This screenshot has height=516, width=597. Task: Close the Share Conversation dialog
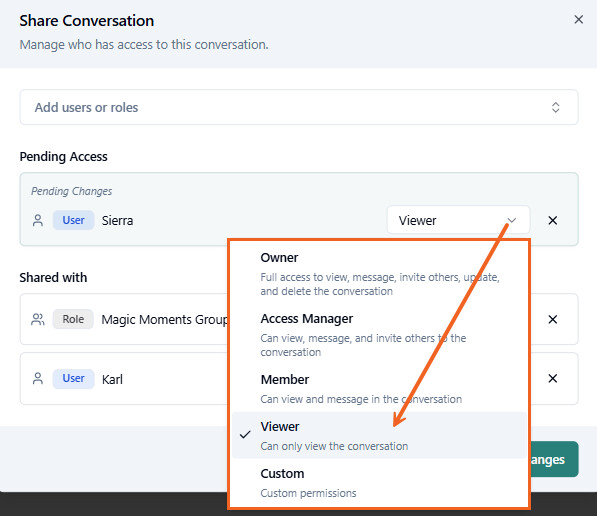click(578, 19)
